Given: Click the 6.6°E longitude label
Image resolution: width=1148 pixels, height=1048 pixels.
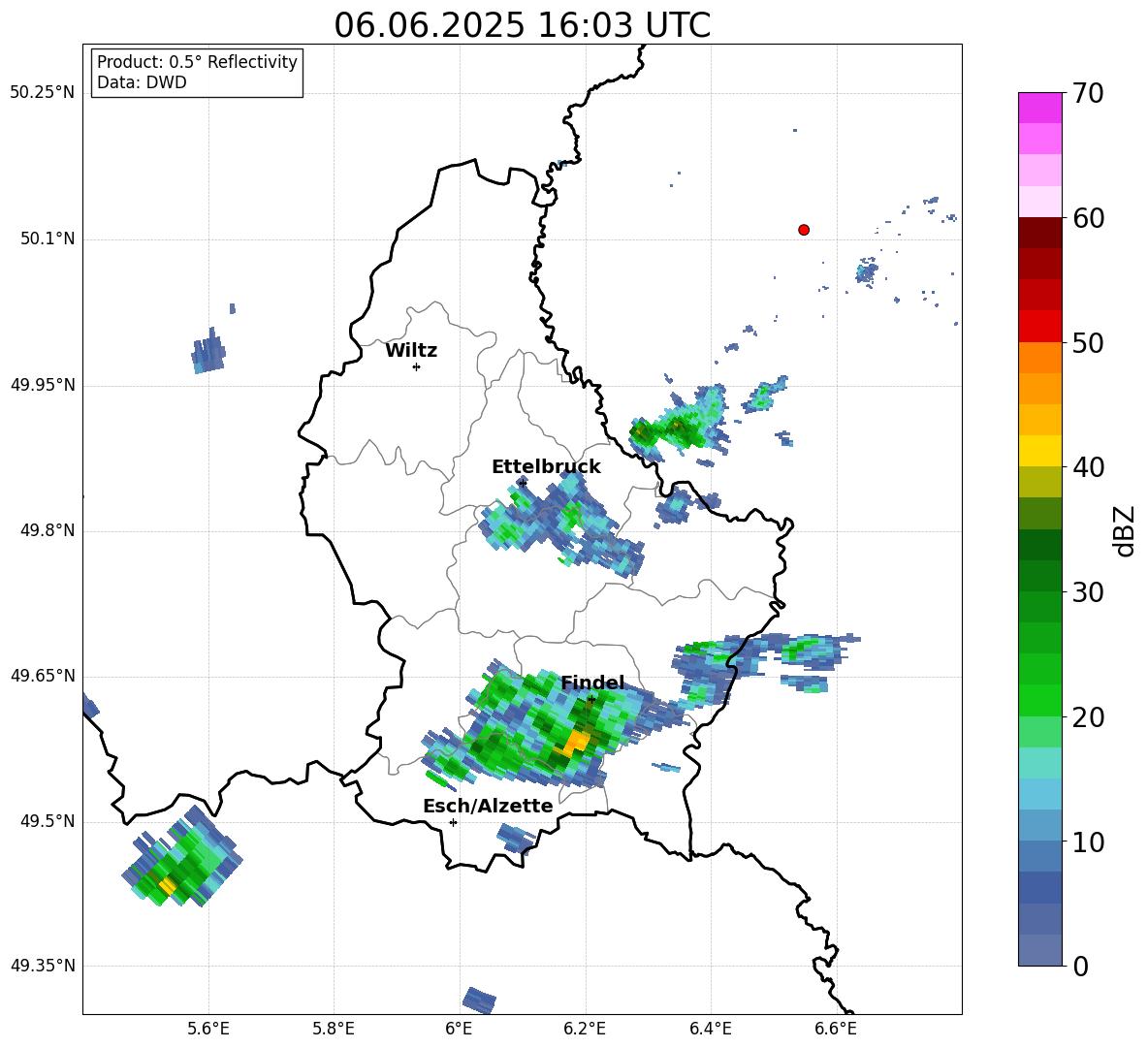Looking at the screenshot, I should (x=836, y=1029).
